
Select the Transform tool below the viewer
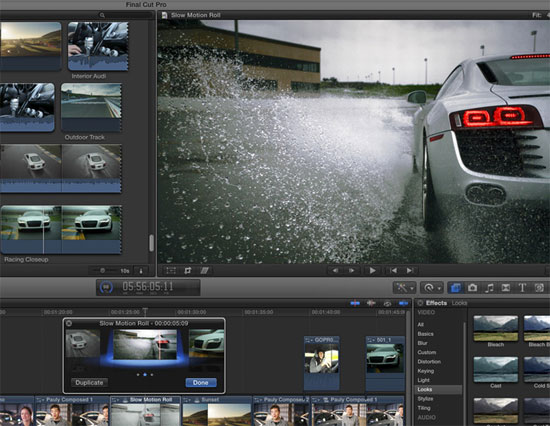(171, 271)
